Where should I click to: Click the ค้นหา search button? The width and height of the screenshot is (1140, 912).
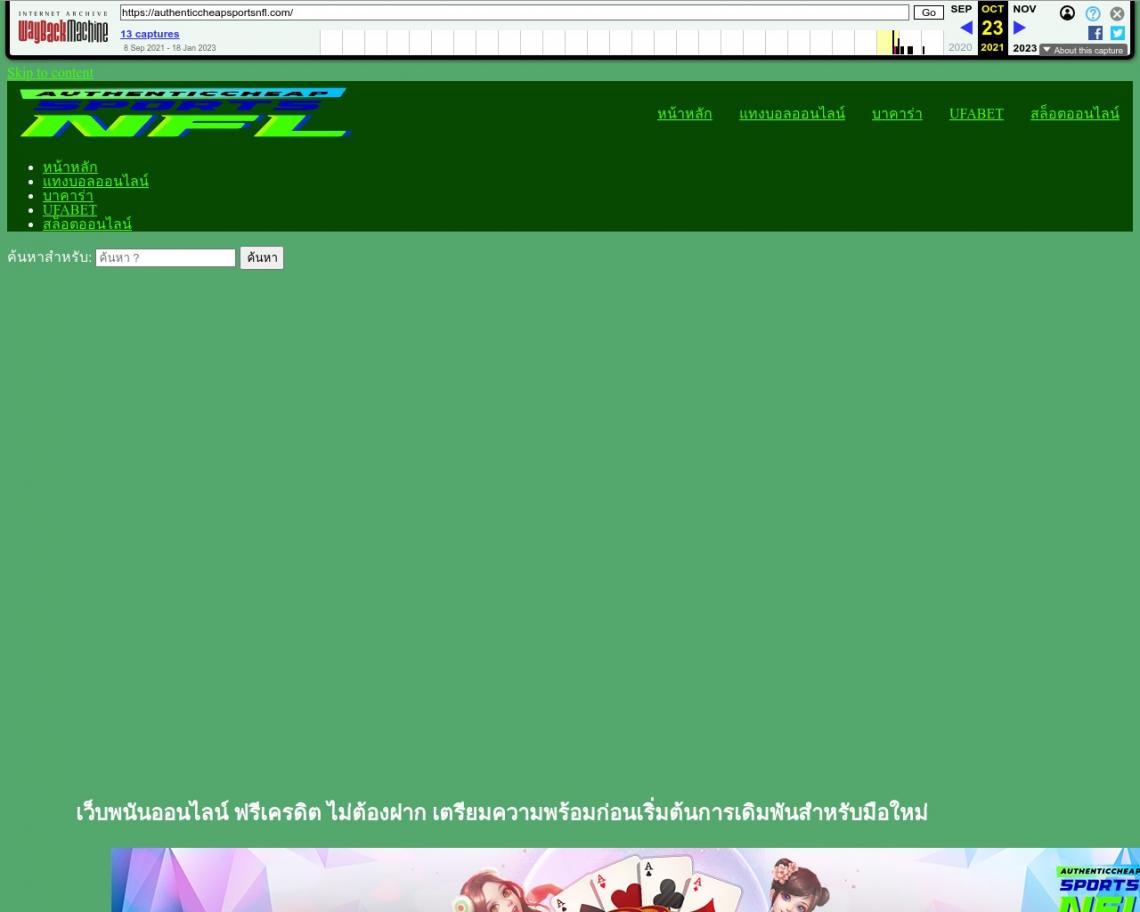point(262,257)
